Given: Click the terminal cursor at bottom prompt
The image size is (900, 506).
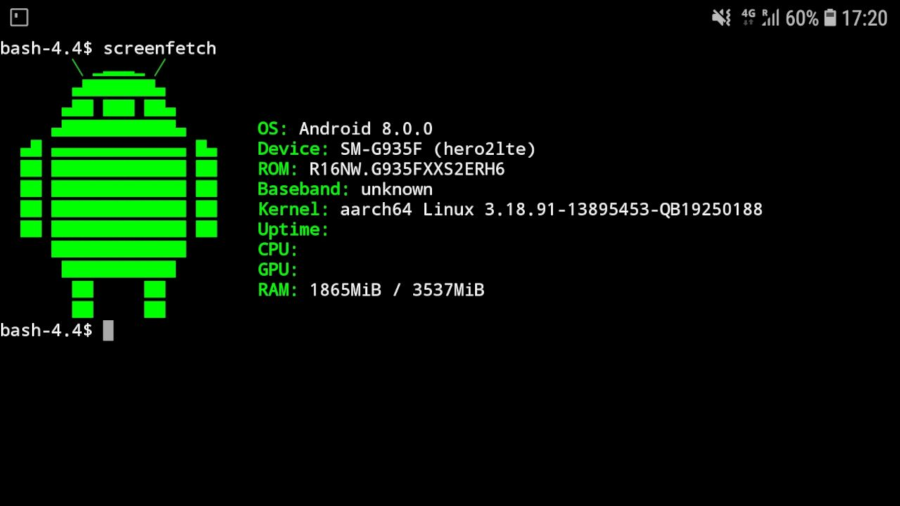Looking at the screenshot, I should click(108, 330).
